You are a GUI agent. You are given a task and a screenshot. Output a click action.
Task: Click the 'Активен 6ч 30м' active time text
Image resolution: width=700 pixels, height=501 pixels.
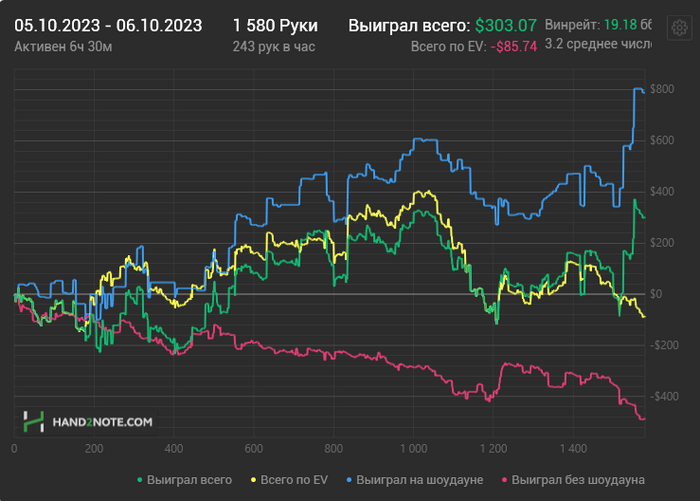[63, 46]
